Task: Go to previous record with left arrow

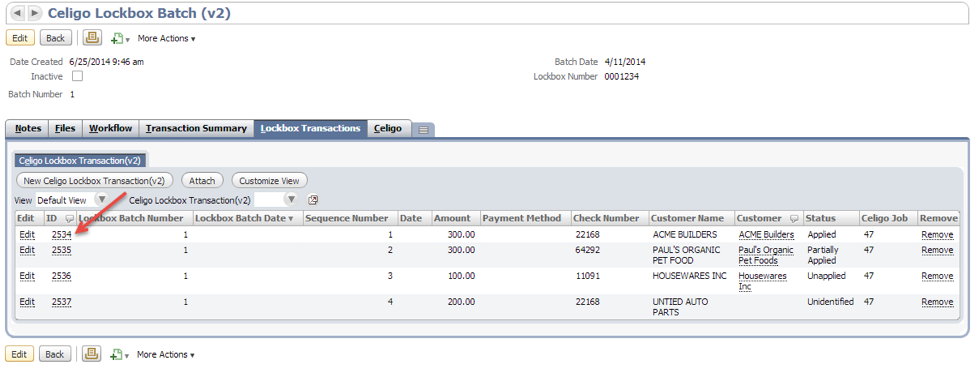Action: click(18, 13)
